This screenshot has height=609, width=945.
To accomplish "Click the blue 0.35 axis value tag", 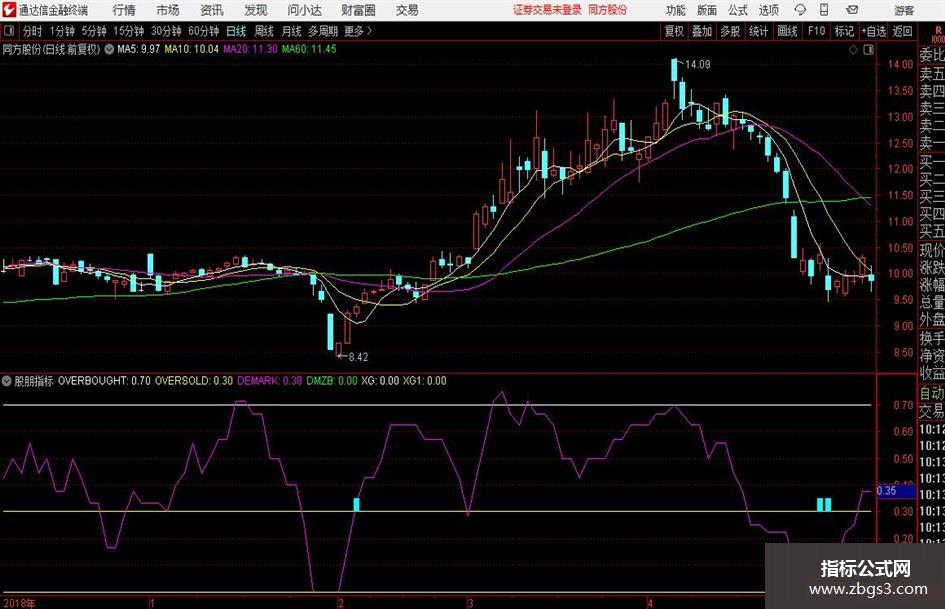I will (896, 491).
